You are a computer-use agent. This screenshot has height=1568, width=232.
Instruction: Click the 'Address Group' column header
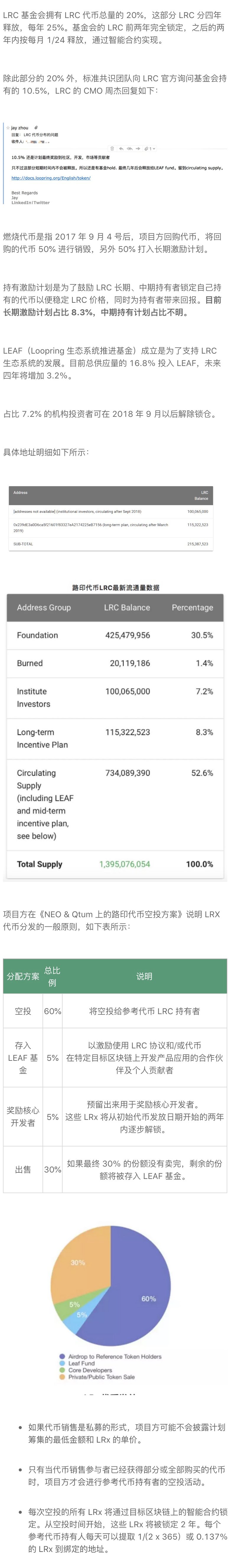(44, 607)
